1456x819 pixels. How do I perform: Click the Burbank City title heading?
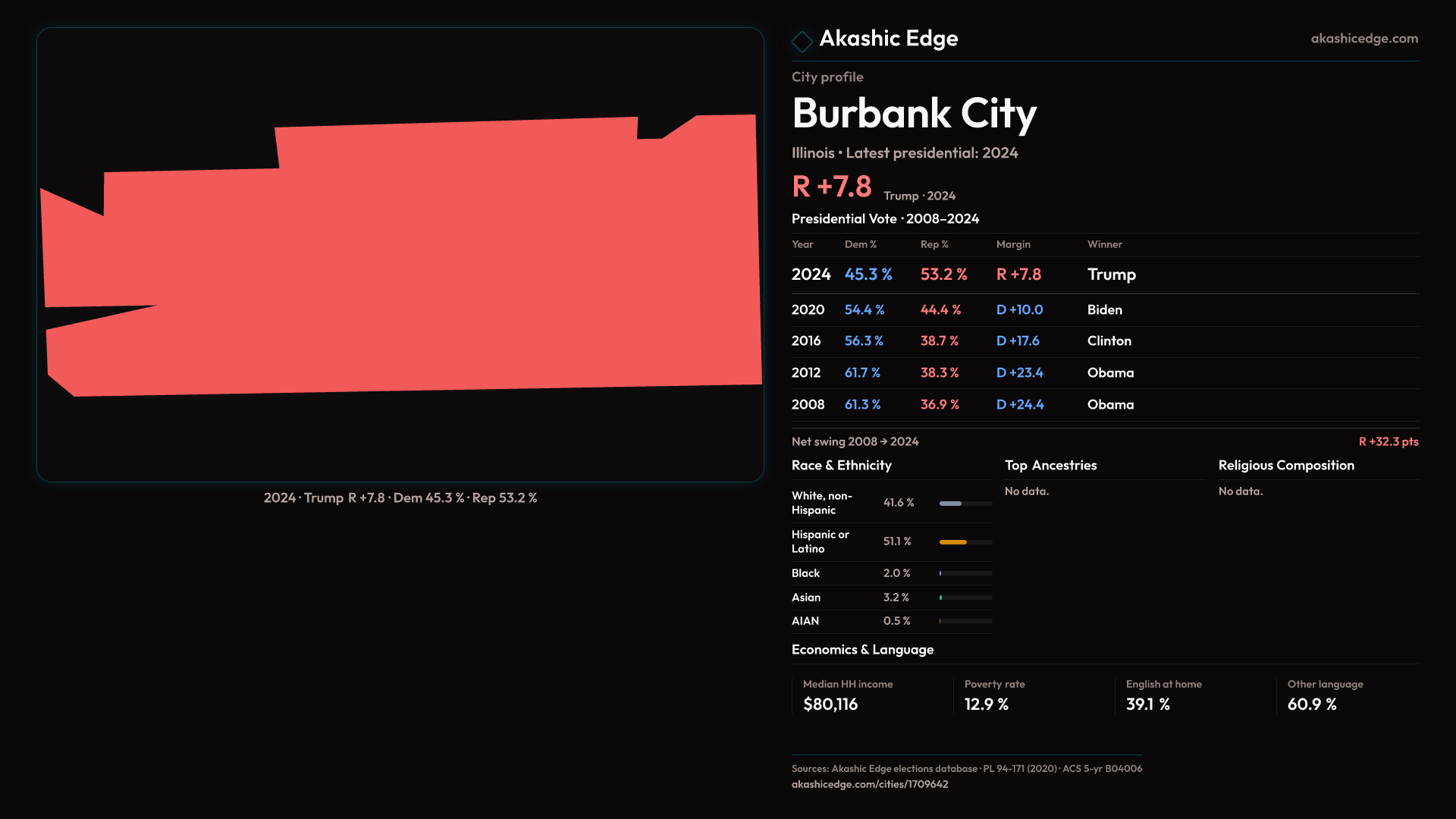pyautogui.click(x=914, y=114)
